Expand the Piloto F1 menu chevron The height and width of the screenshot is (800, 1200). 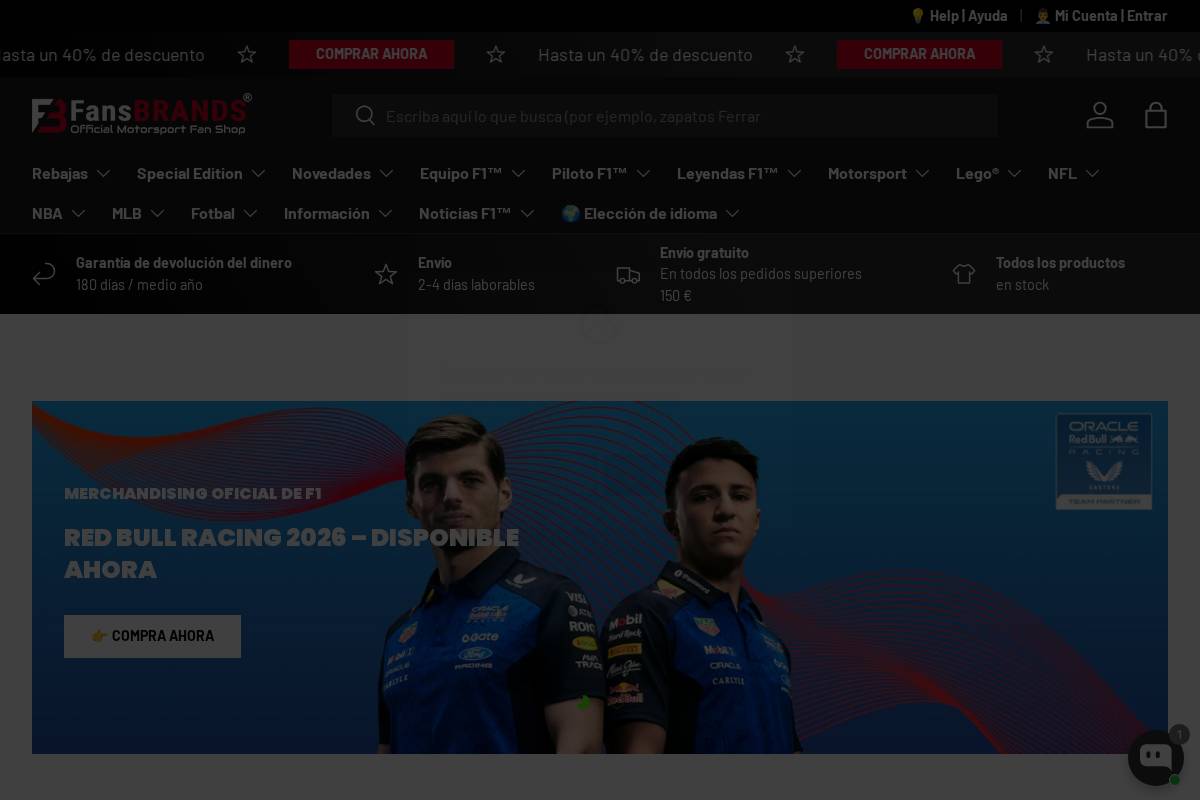coord(644,173)
